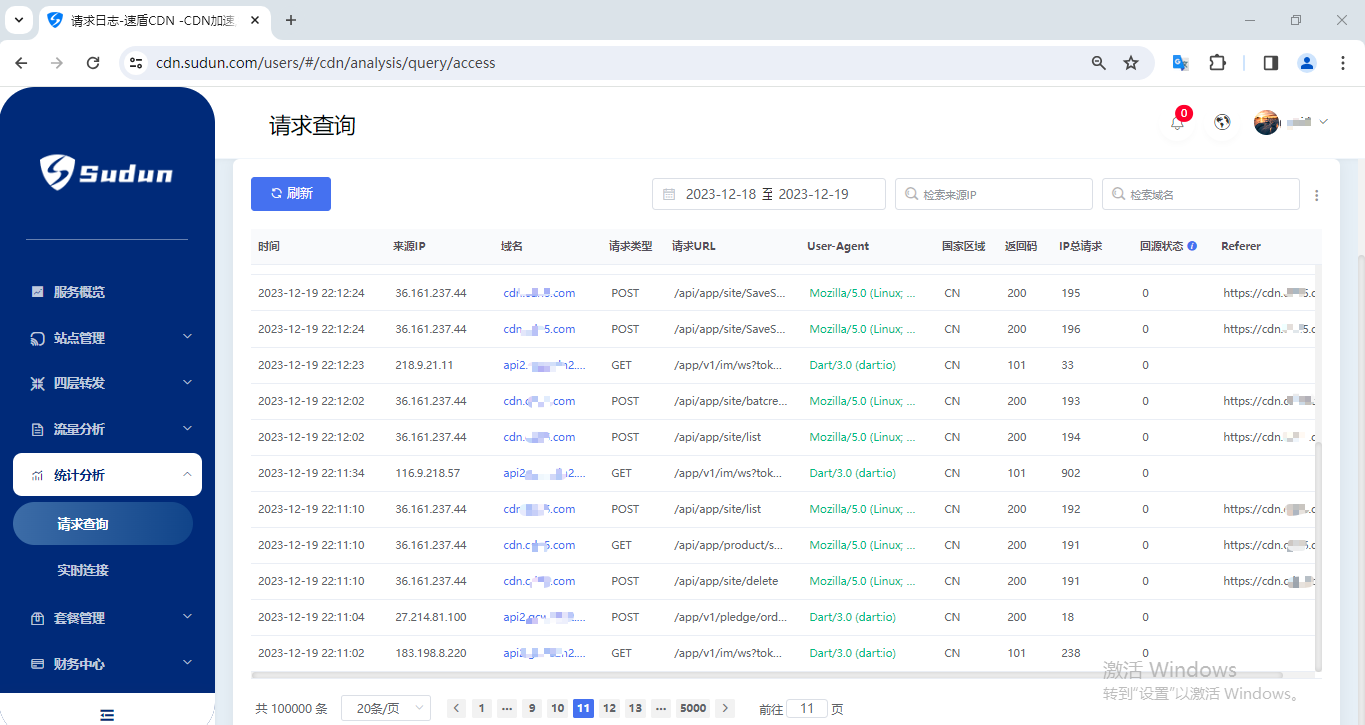Image resolution: width=1365 pixels, height=725 pixels.
Task: Open the date range picker field
Action: pos(768,194)
